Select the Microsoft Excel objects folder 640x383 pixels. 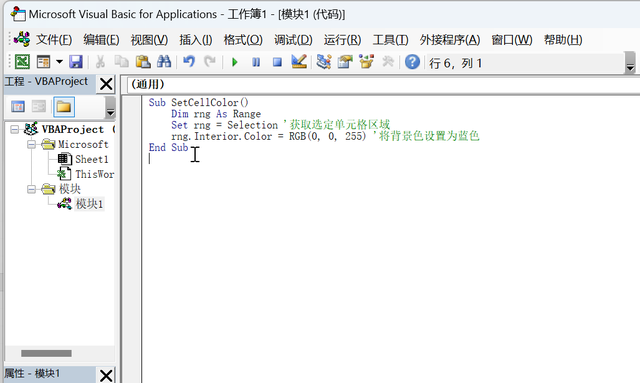[x=83, y=144]
